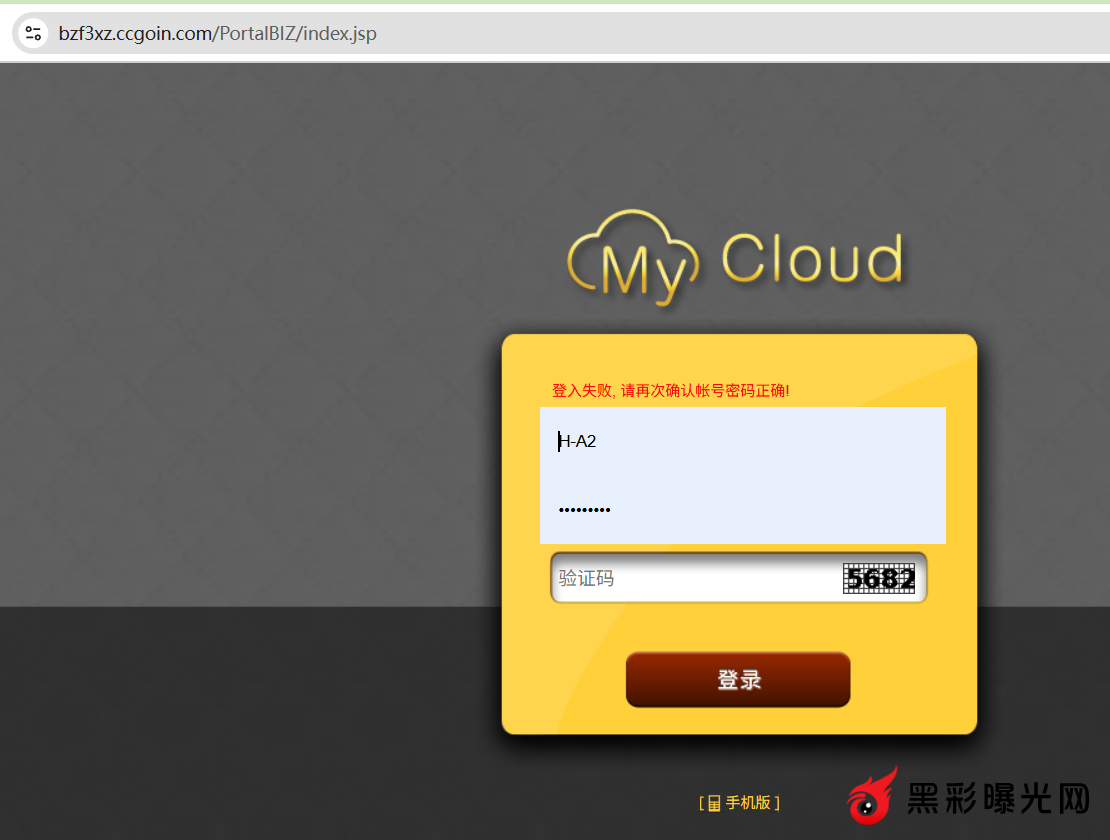The height and width of the screenshot is (840, 1110).
Task: Refresh the 5682 captcha image
Action: [x=879, y=579]
